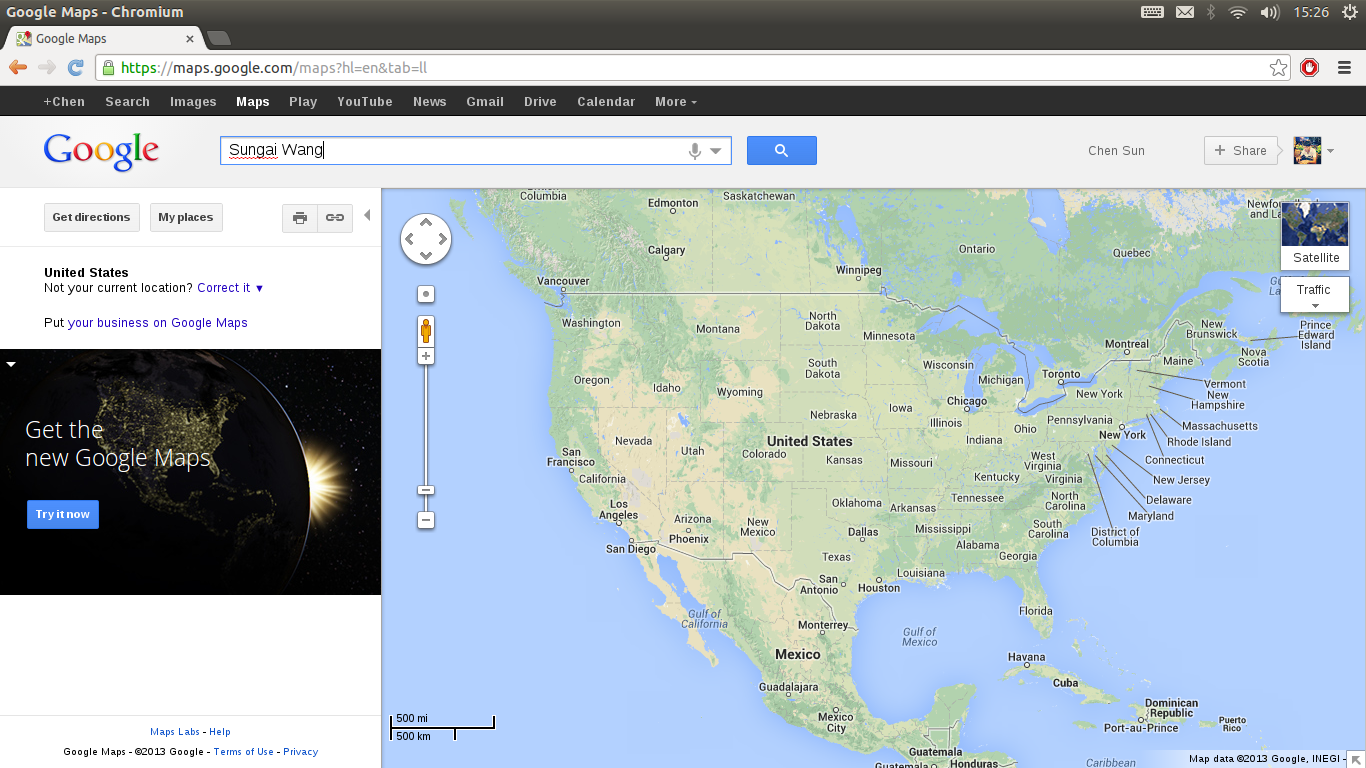
Task: Click the Pegman street view icon
Action: 426,330
